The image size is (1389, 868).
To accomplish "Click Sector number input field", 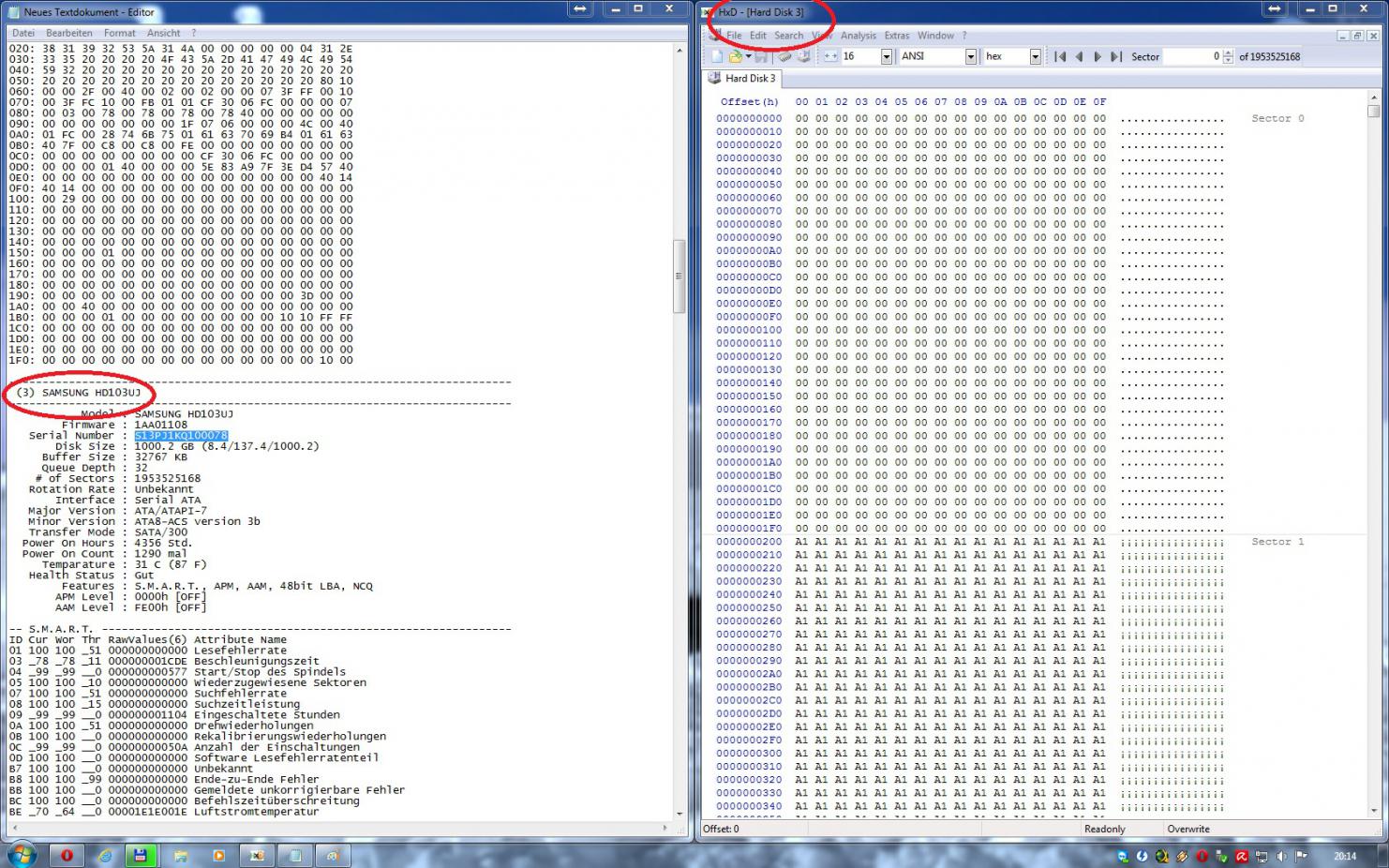I will pyautogui.click(x=1194, y=56).
